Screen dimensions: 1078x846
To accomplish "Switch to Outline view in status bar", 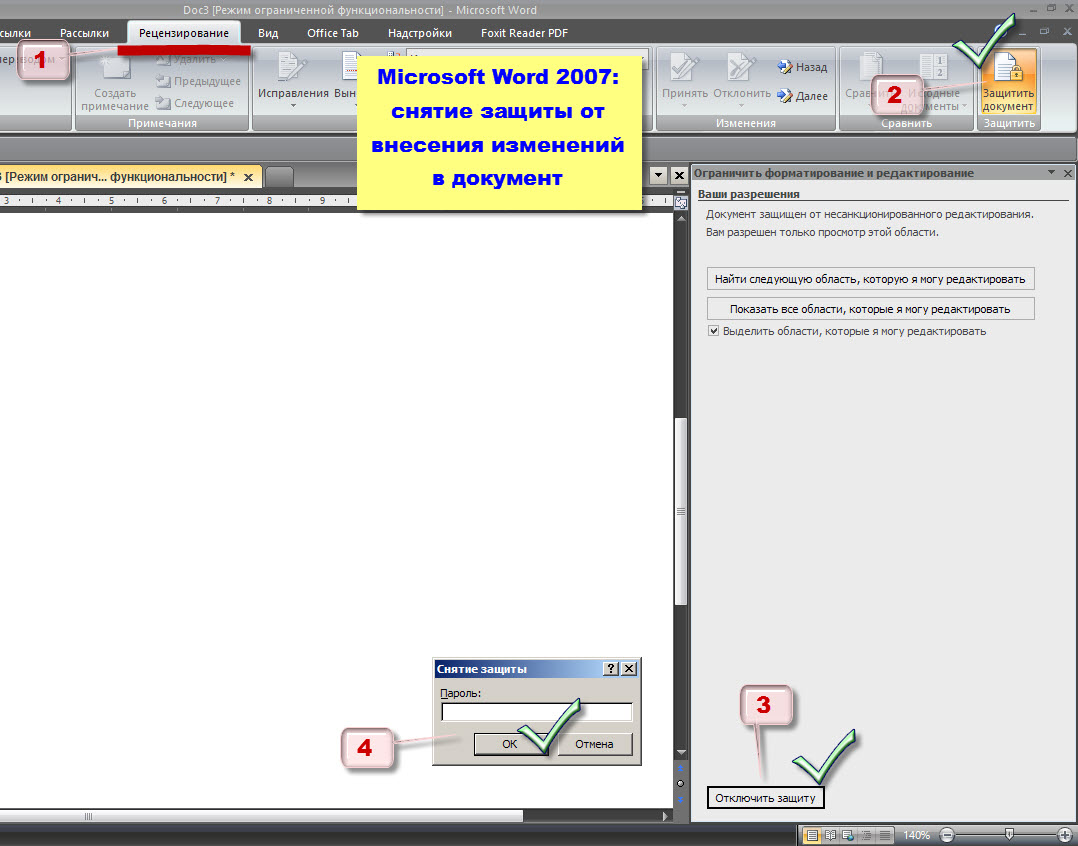I will coord(866,836).
